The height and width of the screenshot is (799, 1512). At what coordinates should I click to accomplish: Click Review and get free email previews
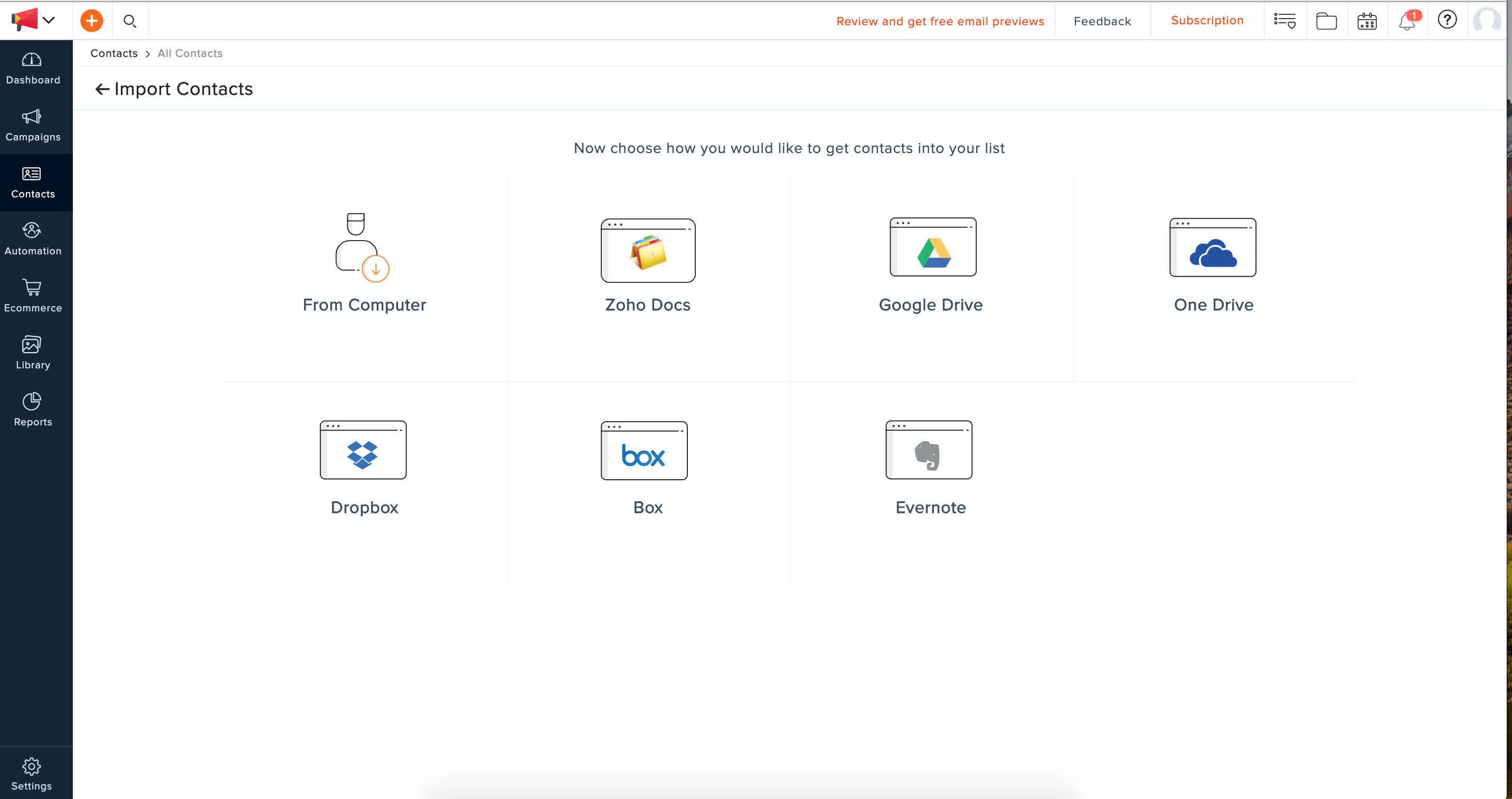point(940,22)
